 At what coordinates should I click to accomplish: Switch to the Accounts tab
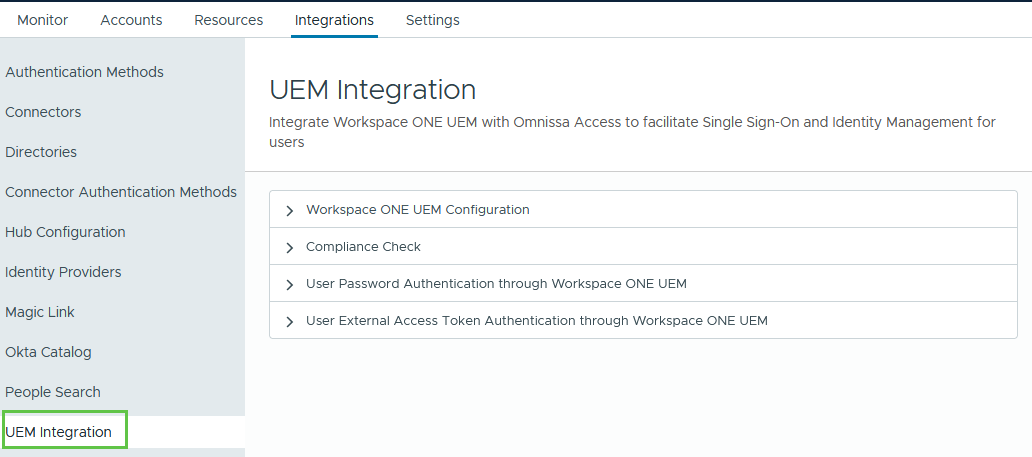(131, 20)
